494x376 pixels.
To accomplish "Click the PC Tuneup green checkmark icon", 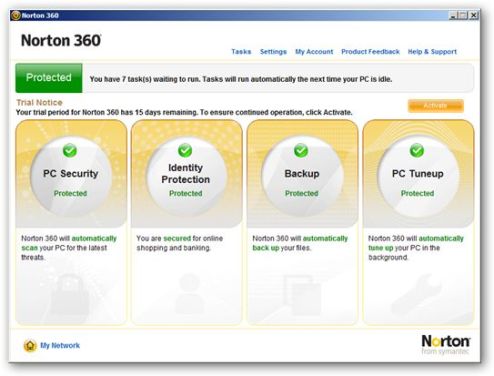I will pos(417,151).
